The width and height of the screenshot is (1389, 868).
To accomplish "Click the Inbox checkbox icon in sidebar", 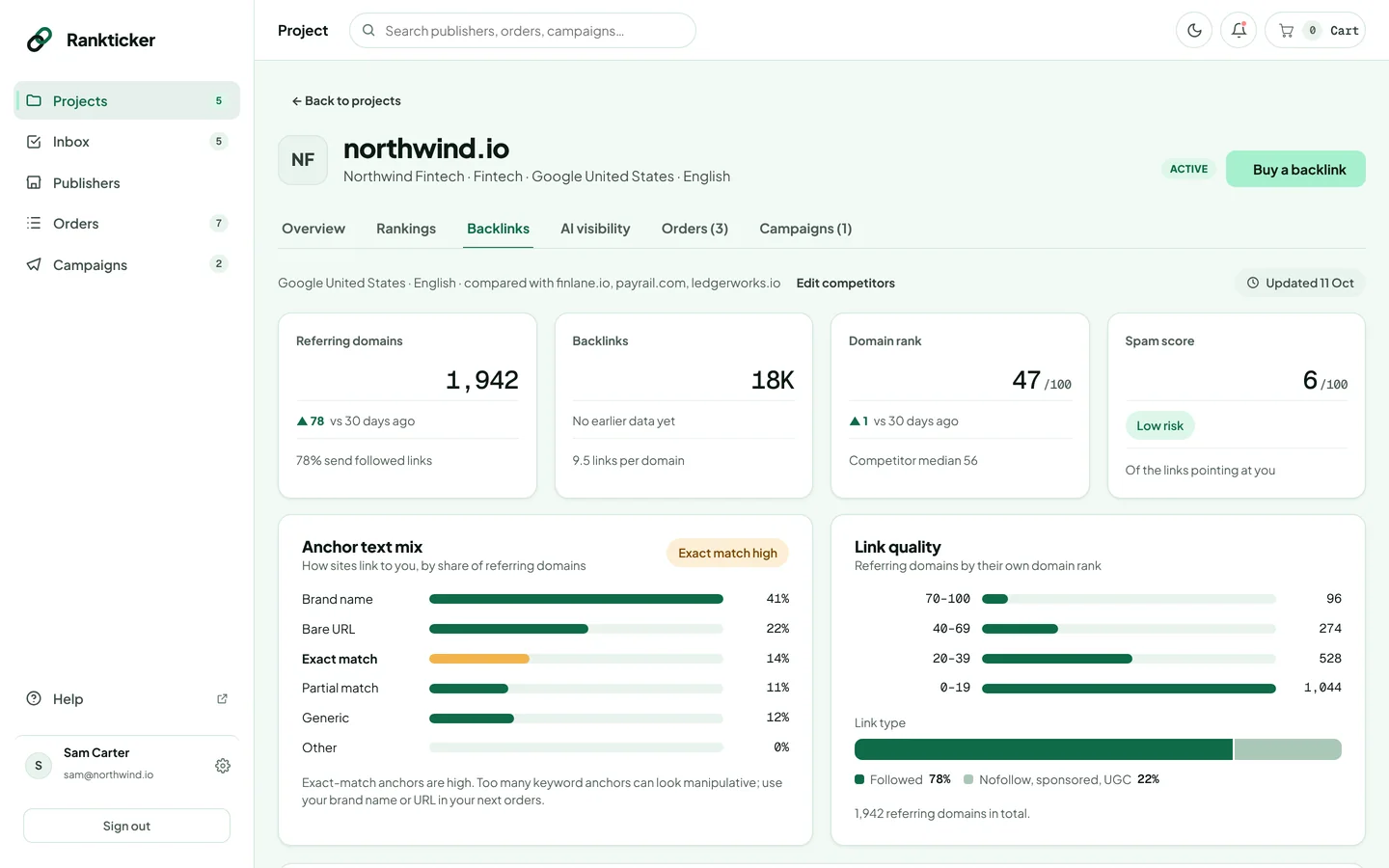I will (34, 142).
